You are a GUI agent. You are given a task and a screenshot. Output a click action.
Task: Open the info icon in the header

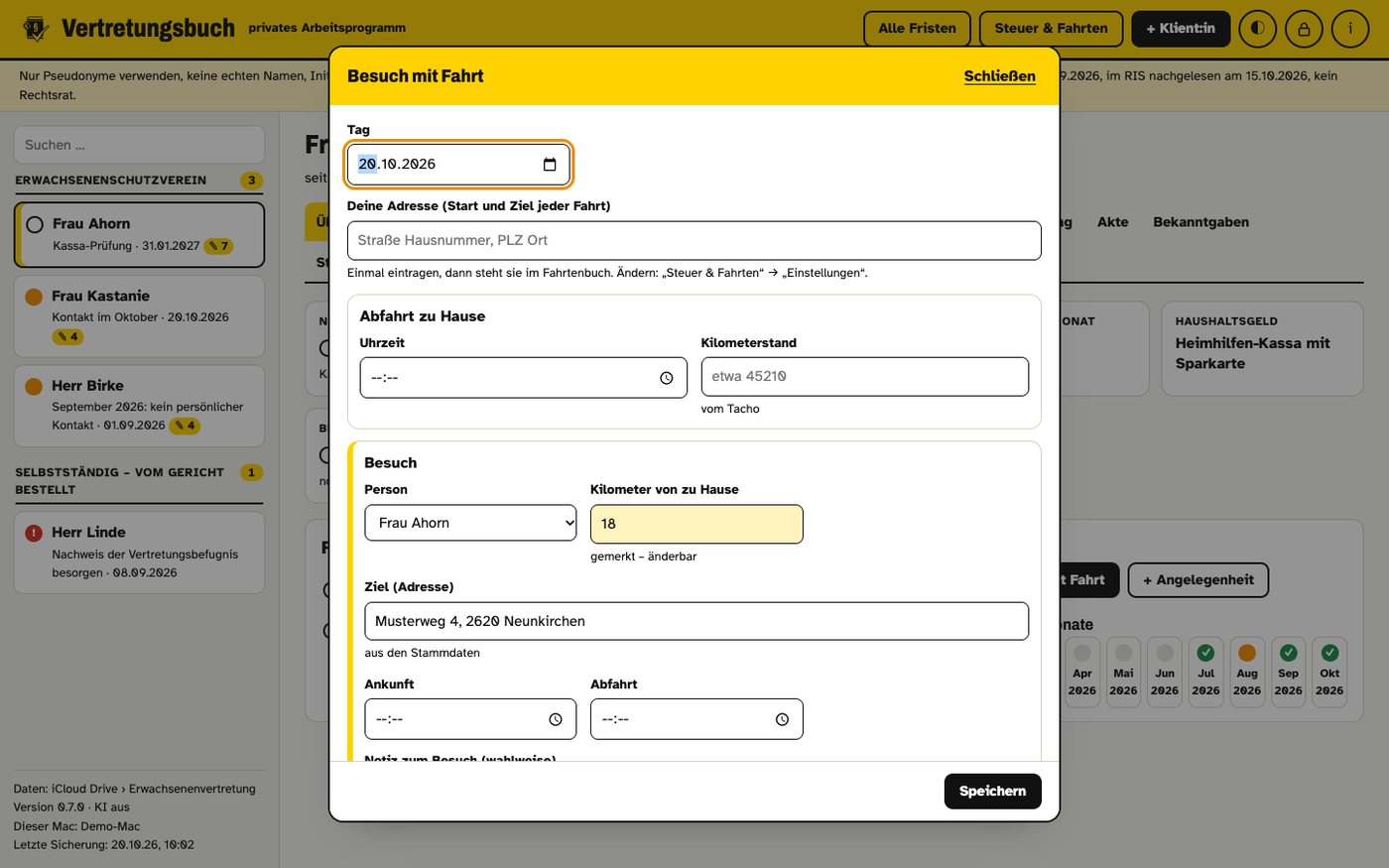(x=1350, y=29)
